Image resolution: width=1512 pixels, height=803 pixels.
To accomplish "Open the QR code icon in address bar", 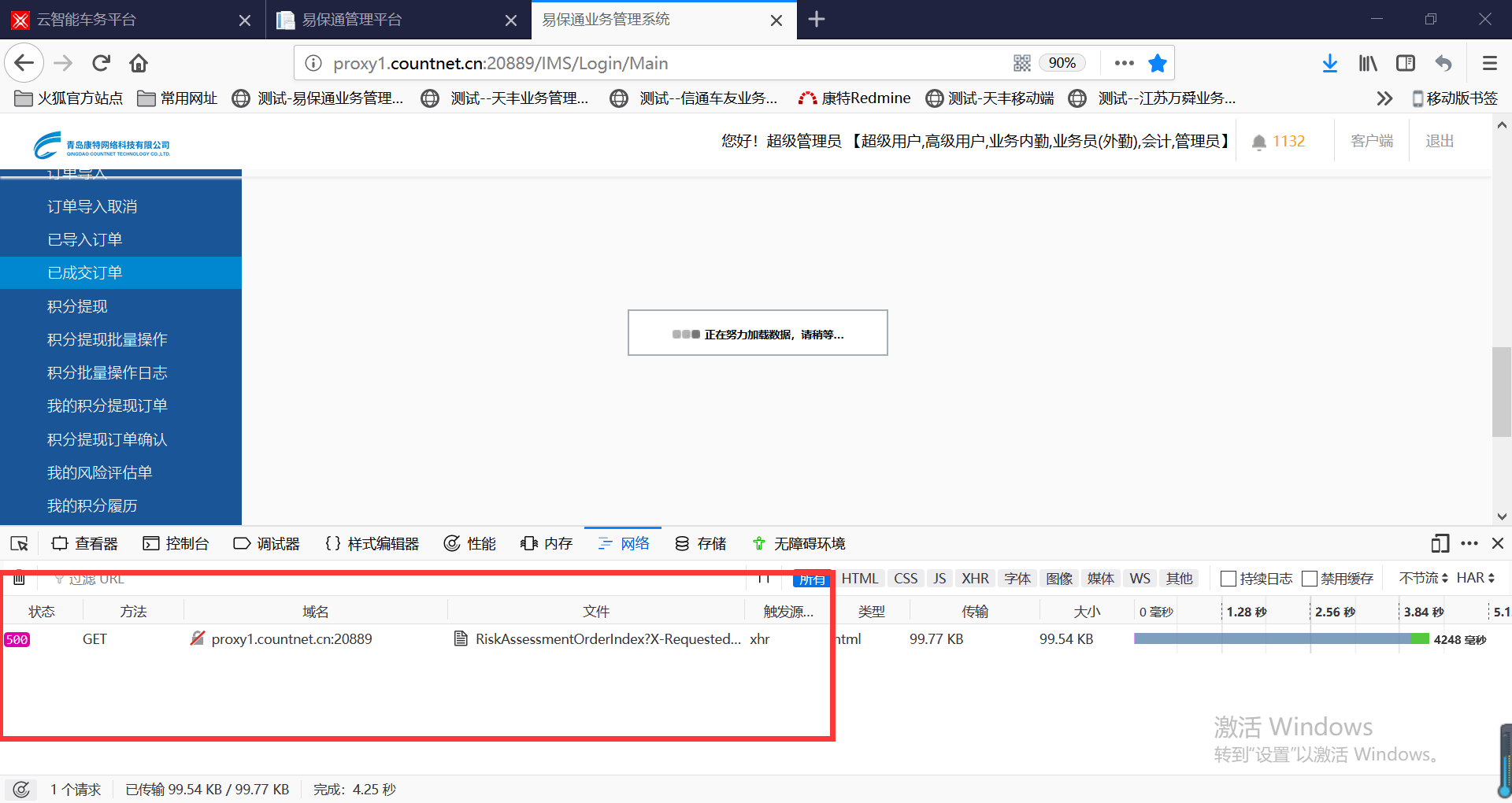I will click(x=1022, y=63).
